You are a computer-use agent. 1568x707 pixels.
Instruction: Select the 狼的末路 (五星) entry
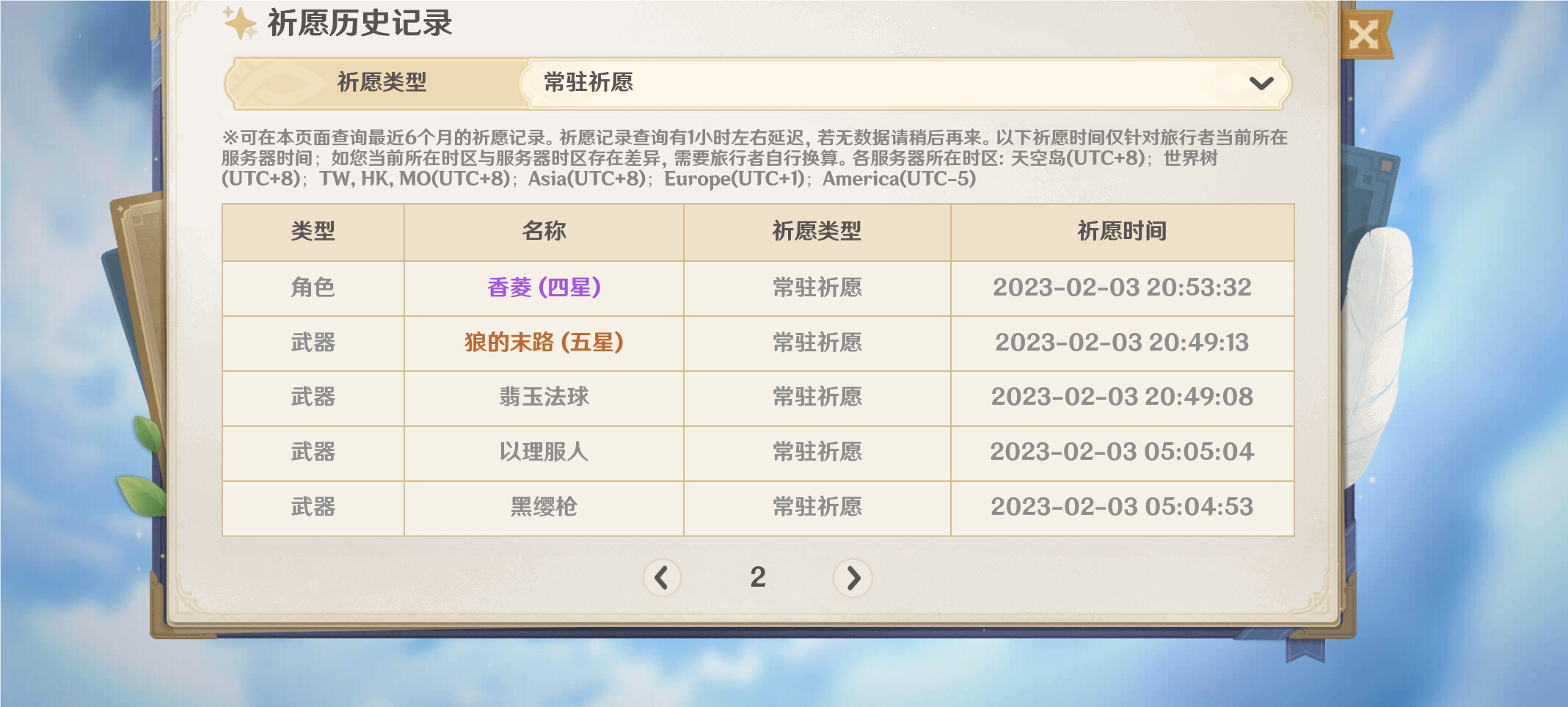[544, 342]
